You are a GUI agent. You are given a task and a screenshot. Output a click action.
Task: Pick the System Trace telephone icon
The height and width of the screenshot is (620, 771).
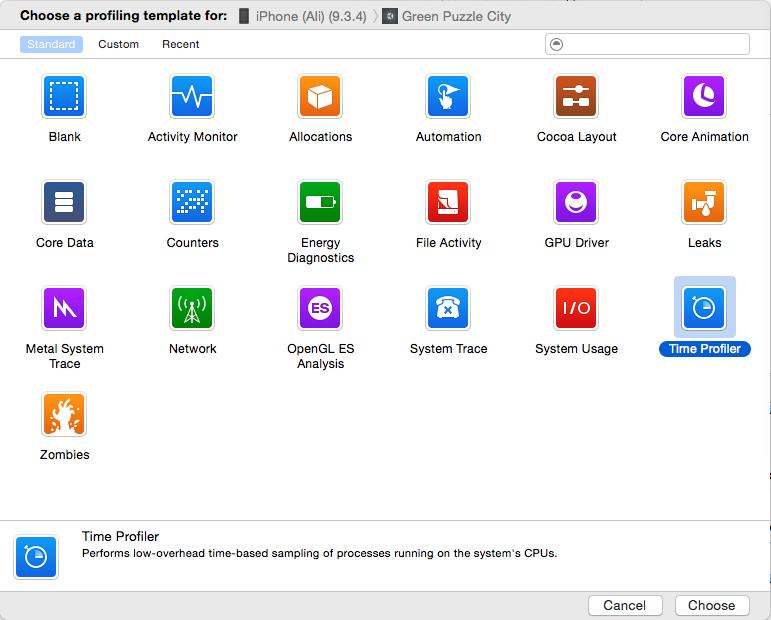(448, 308)
